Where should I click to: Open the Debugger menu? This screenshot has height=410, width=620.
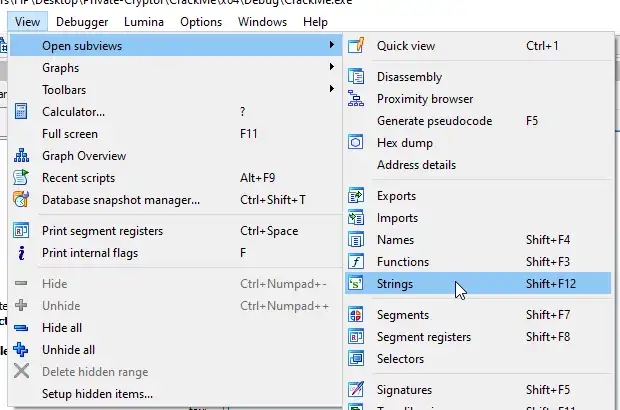click(x=82, y=21)
